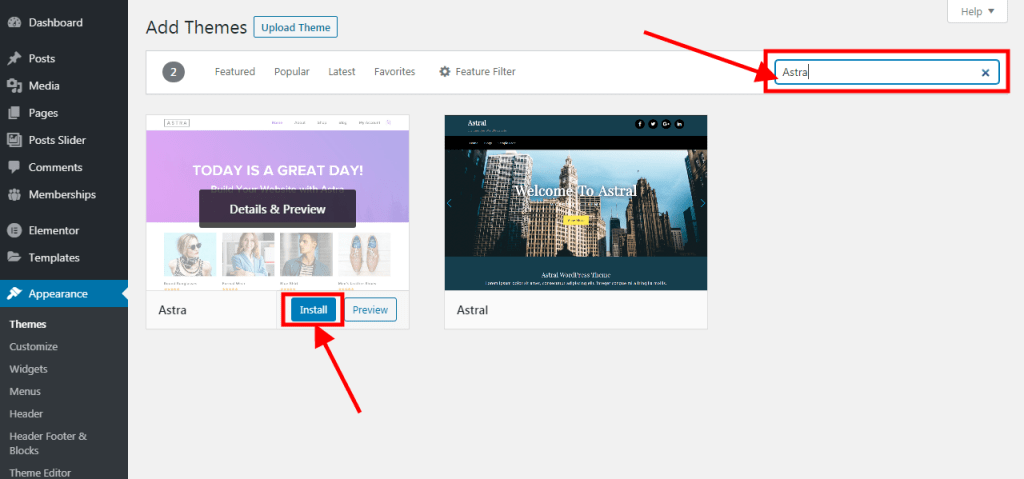Click Google Plus icon in Astral preview
The height and width of the screenshot is (479, 1024).
coord(666,124)
